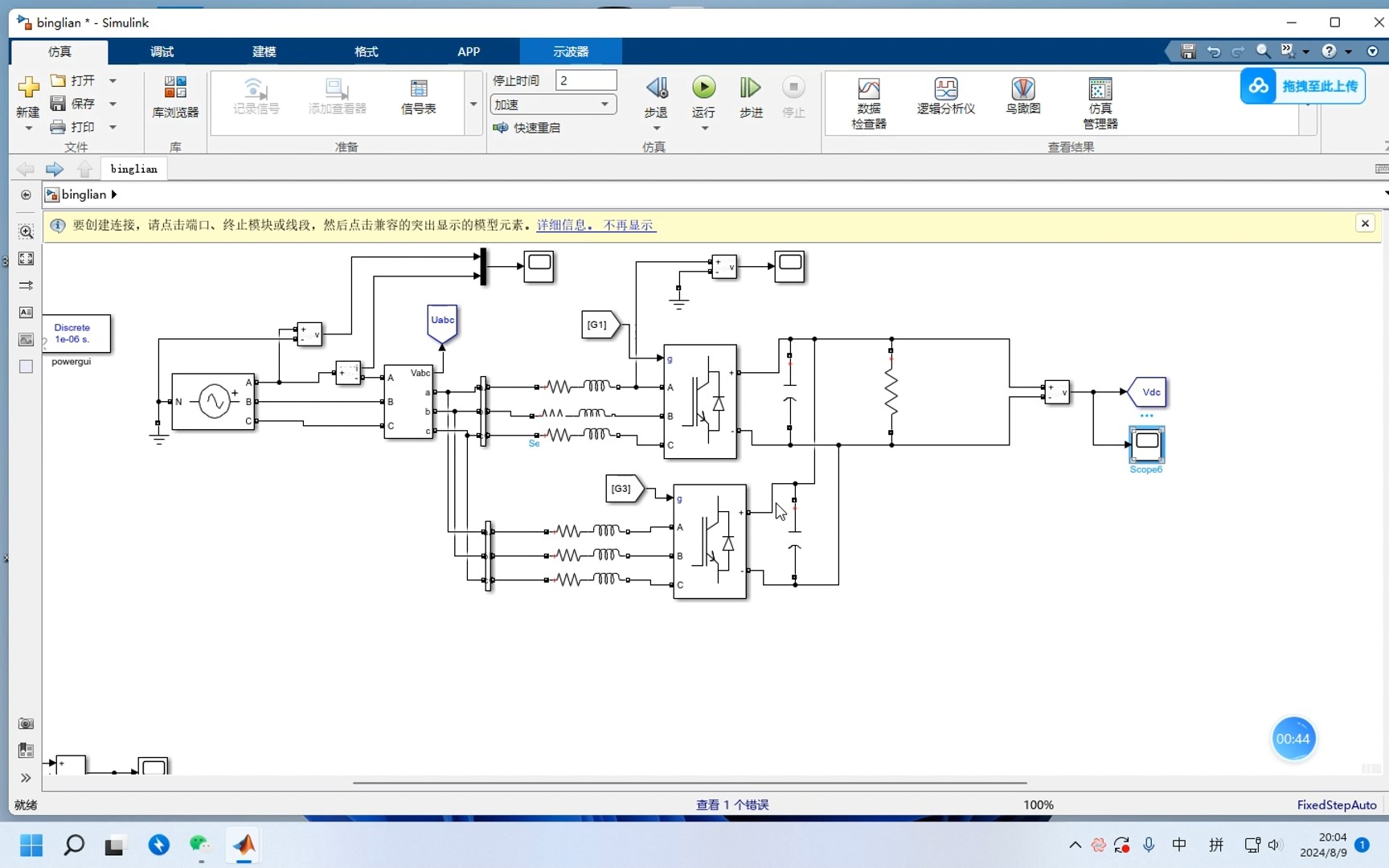Click the zoom tool in left palette
Viewport: 1389px width, 868px height.
[26, 231]
